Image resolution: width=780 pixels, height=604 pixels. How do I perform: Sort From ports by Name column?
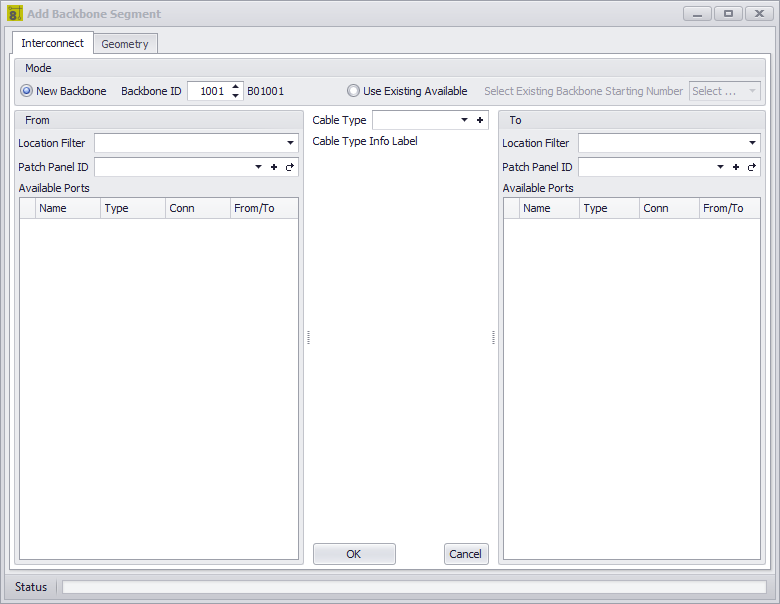[68, 208]
